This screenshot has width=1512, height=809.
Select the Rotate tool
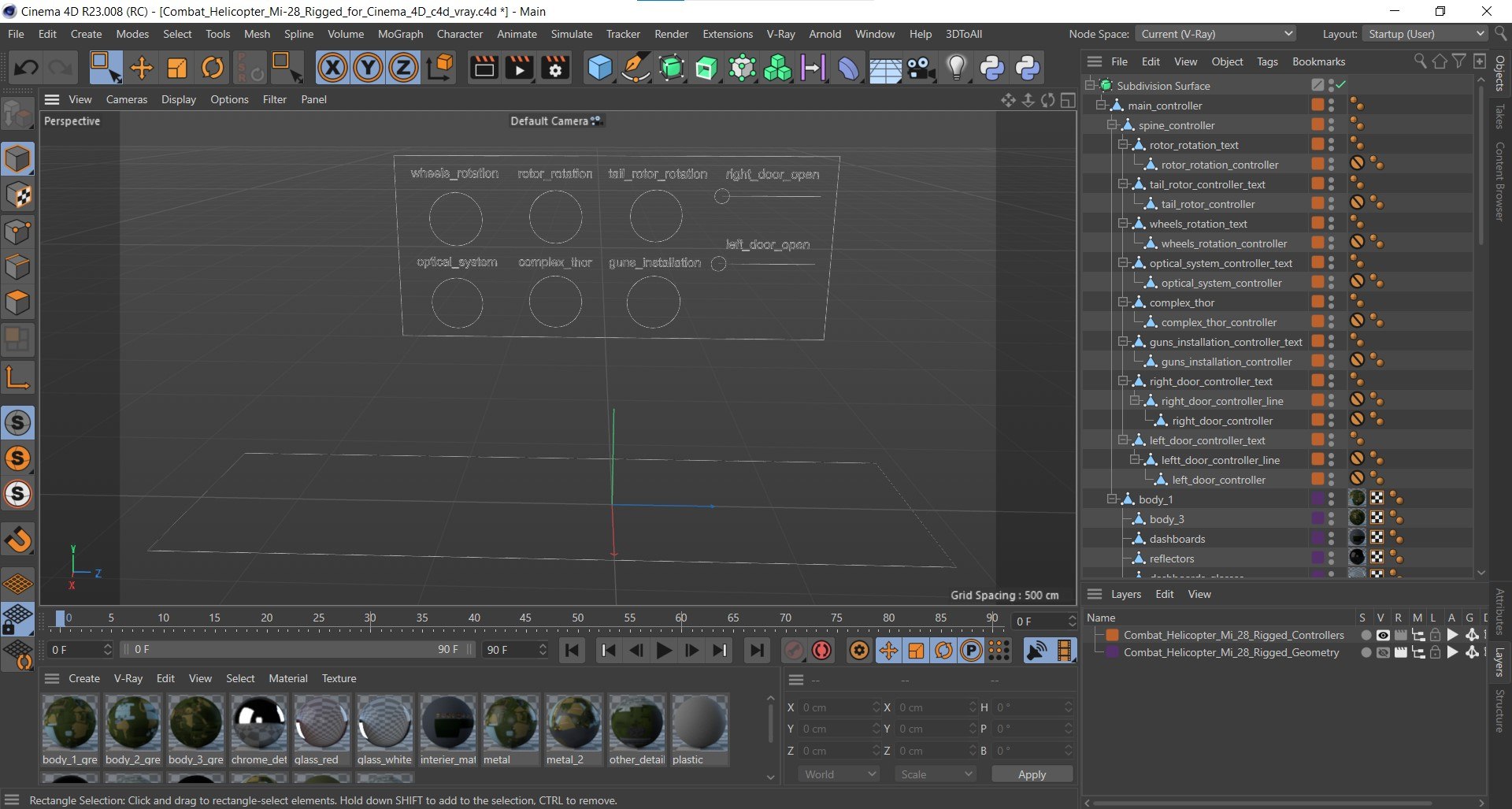pyautogui.click(x=213, y=68)
